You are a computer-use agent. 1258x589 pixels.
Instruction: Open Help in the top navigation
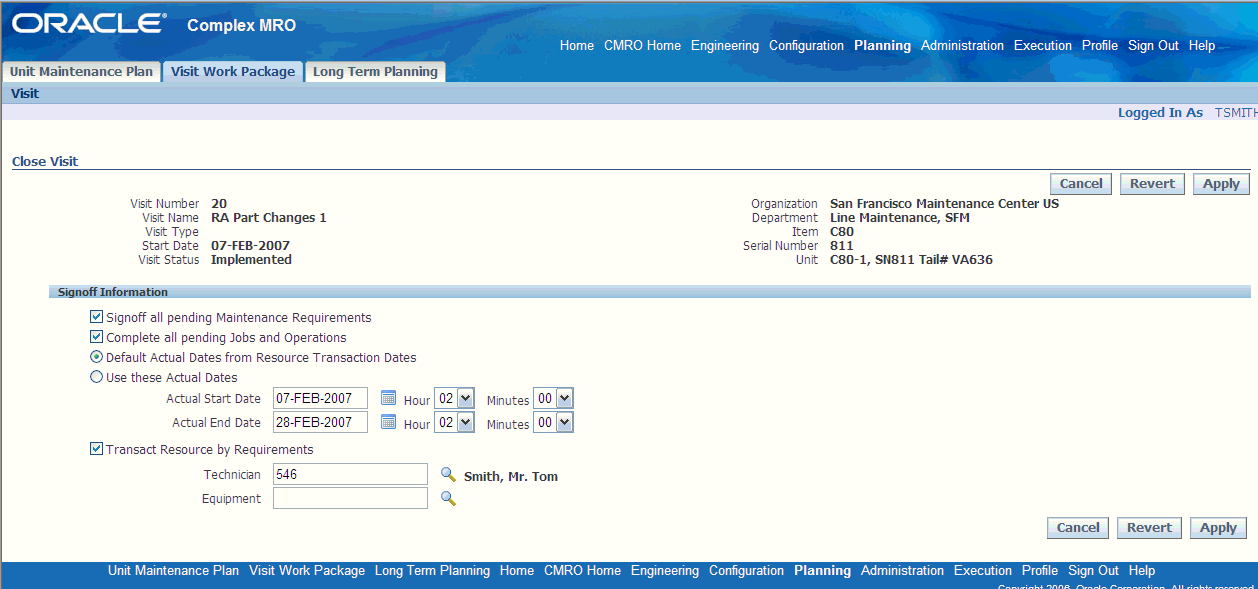tap(1202, 46)
